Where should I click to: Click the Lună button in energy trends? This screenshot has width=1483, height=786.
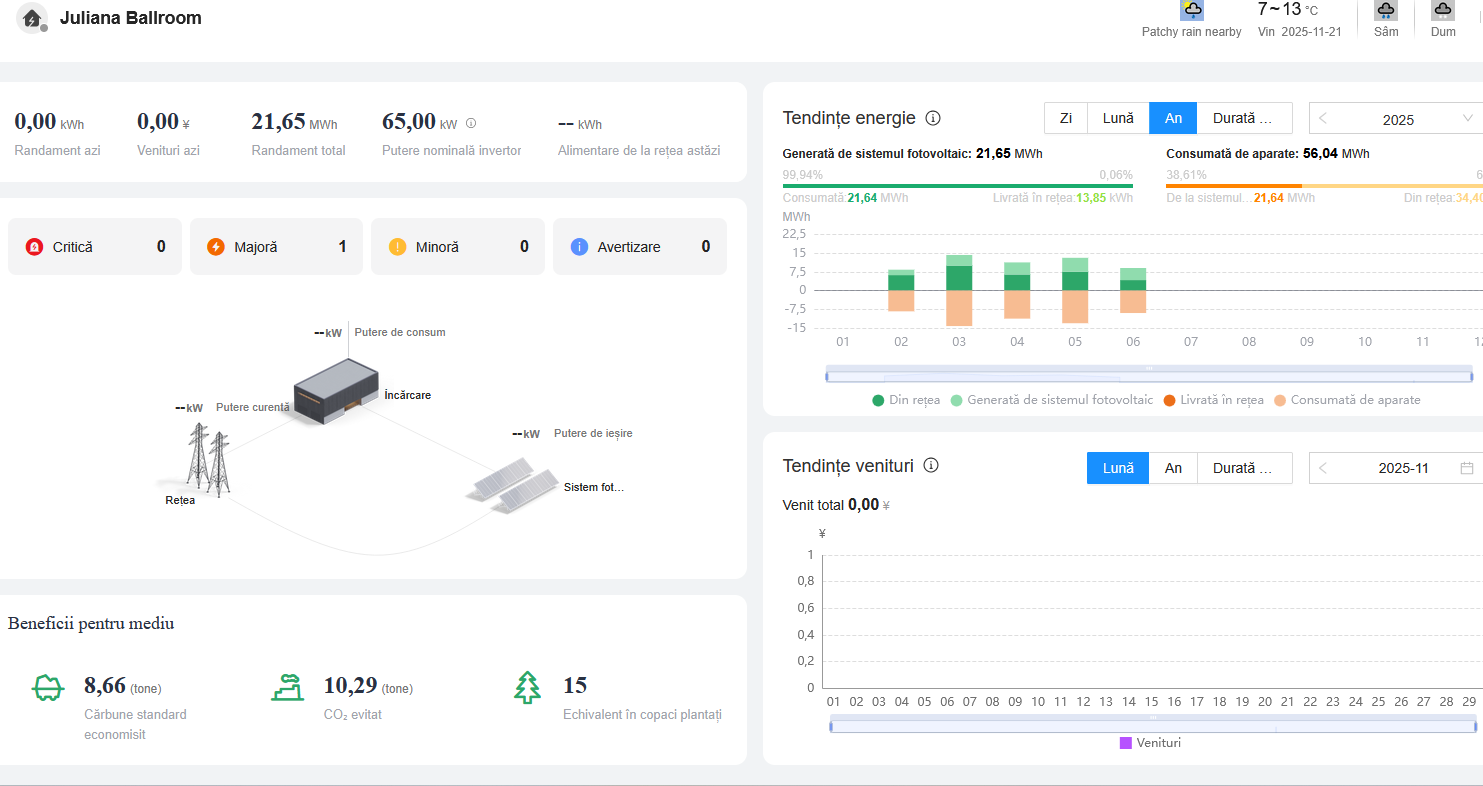1118,118
